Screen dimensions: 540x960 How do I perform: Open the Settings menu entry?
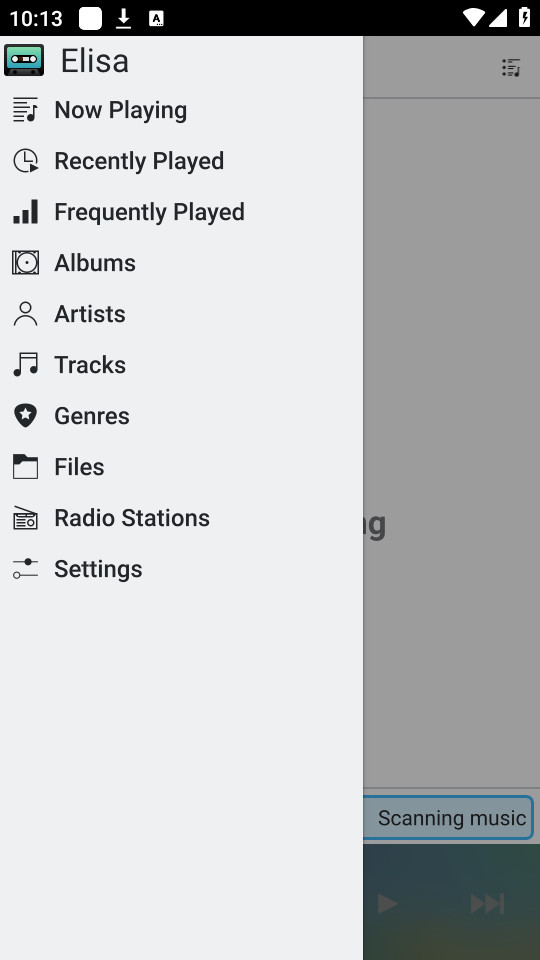(181, 569)
